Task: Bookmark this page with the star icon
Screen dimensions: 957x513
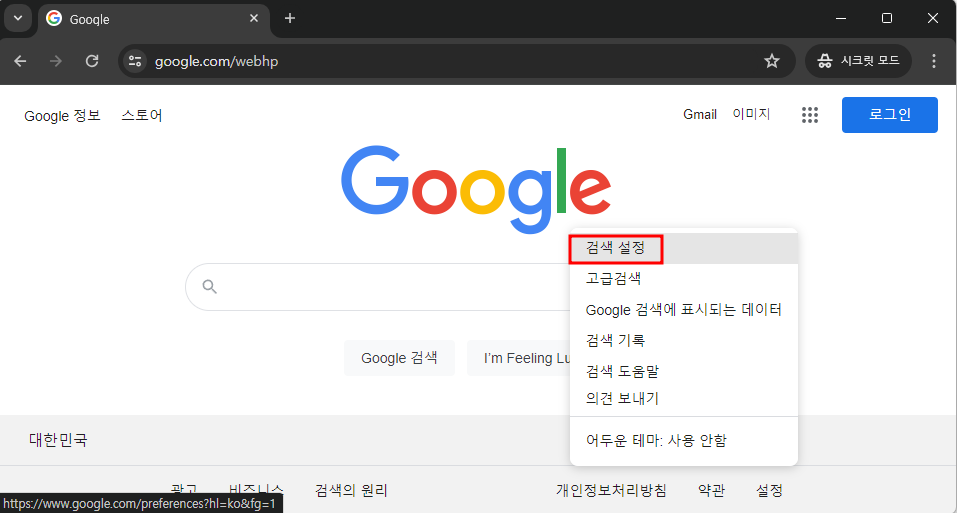Action: (x=771, y=61)
